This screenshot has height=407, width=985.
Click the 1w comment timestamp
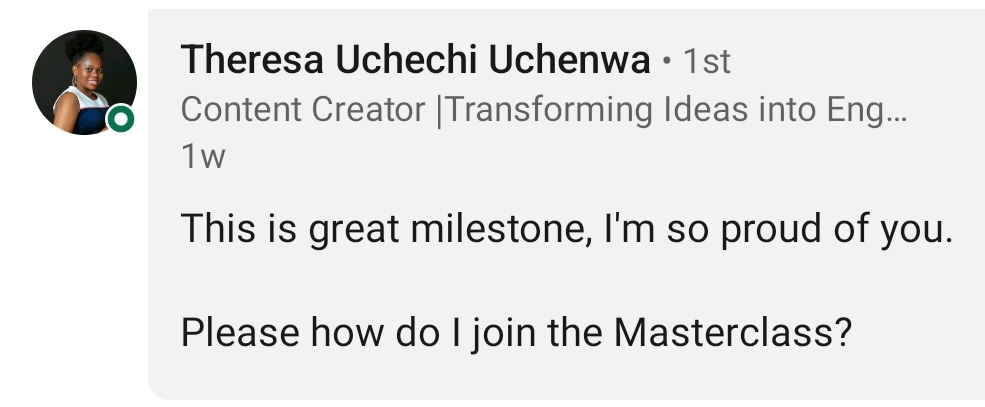tap(203, 156)
